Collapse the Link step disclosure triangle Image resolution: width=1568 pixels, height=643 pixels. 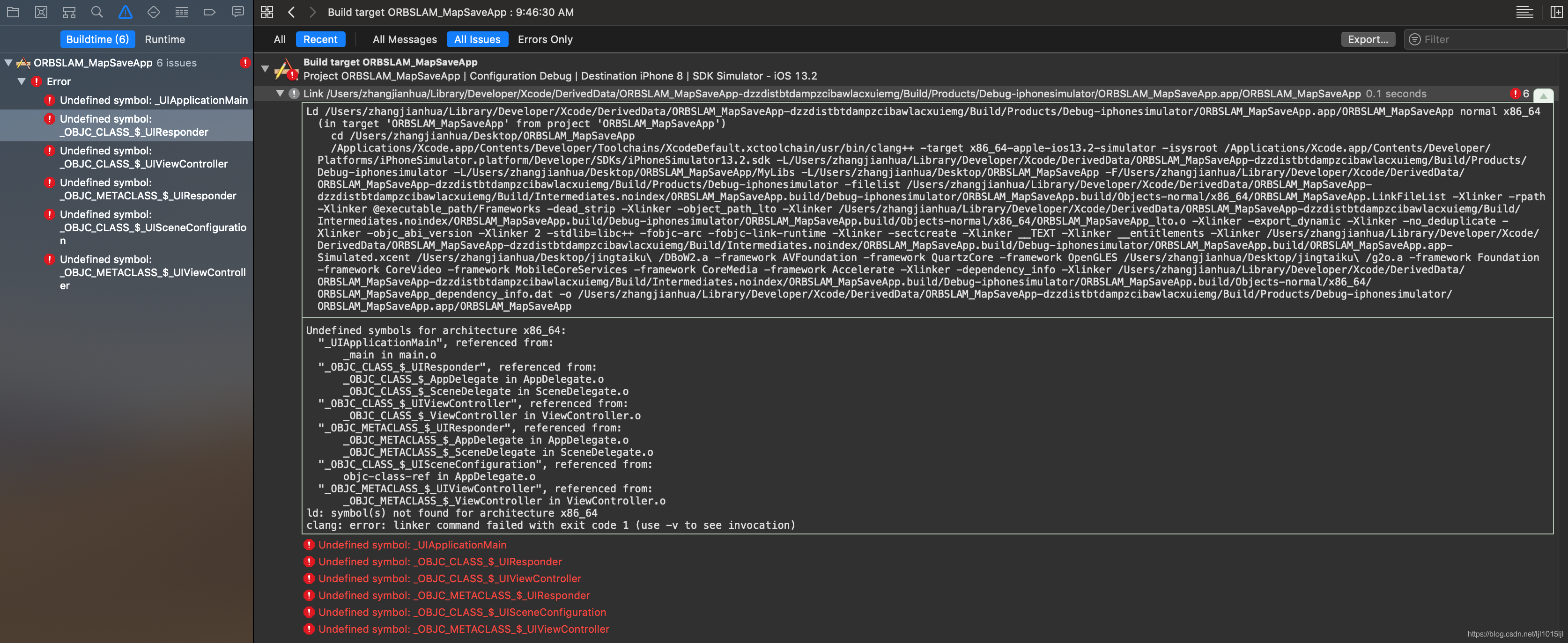pos(280,94)
